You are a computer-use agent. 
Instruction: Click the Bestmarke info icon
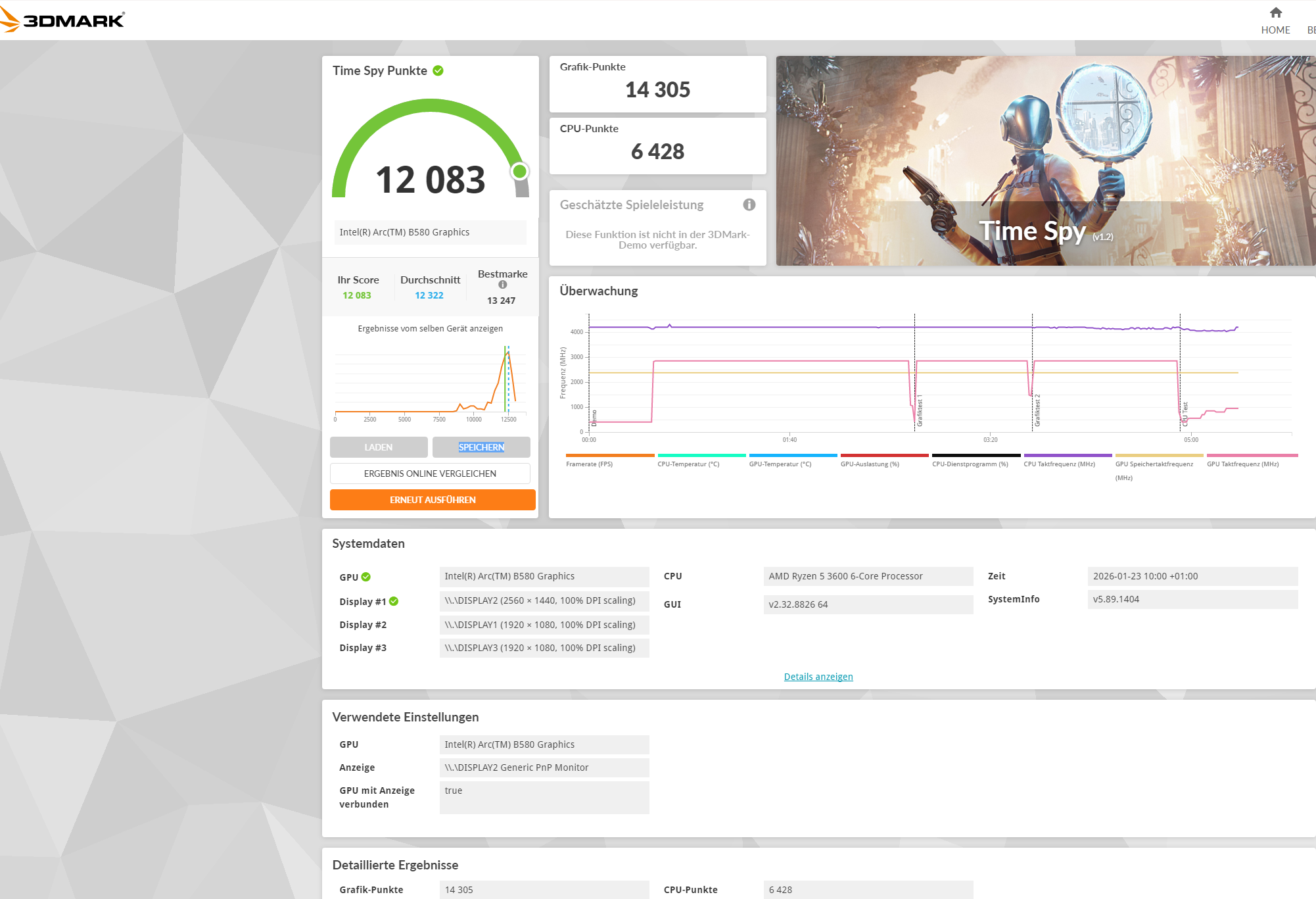pos(503,285)
